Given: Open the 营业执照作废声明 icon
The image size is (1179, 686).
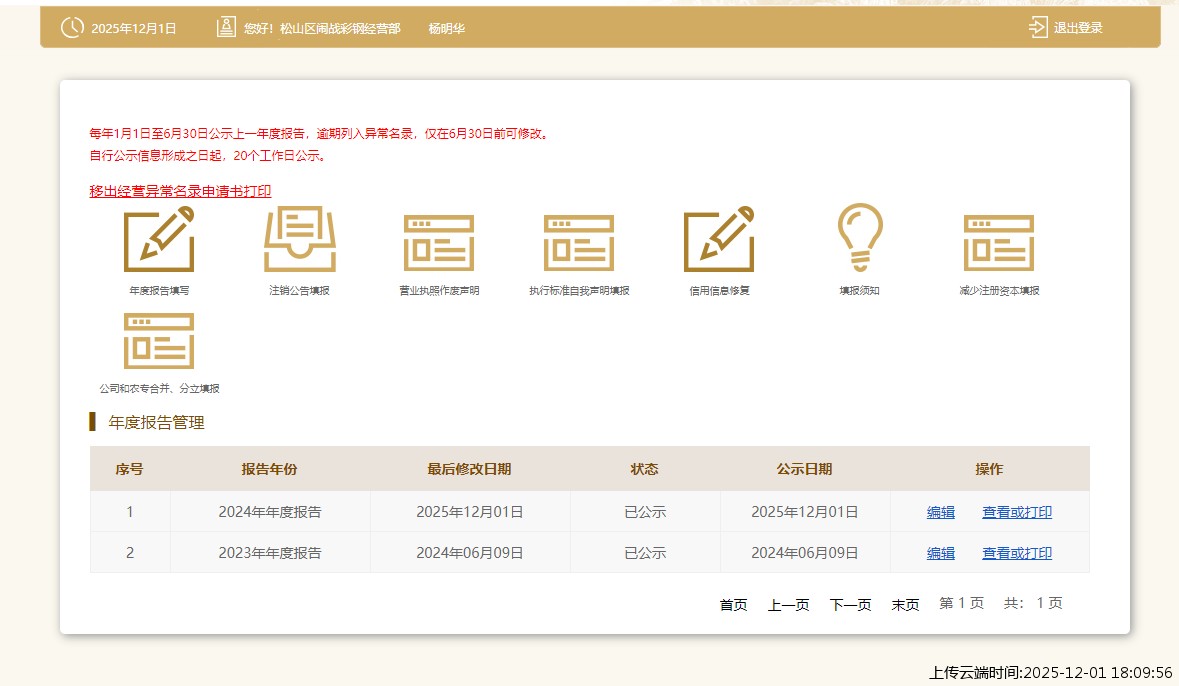Looking at the screenshot, I should pyautogui.click(x=439, y=242).
